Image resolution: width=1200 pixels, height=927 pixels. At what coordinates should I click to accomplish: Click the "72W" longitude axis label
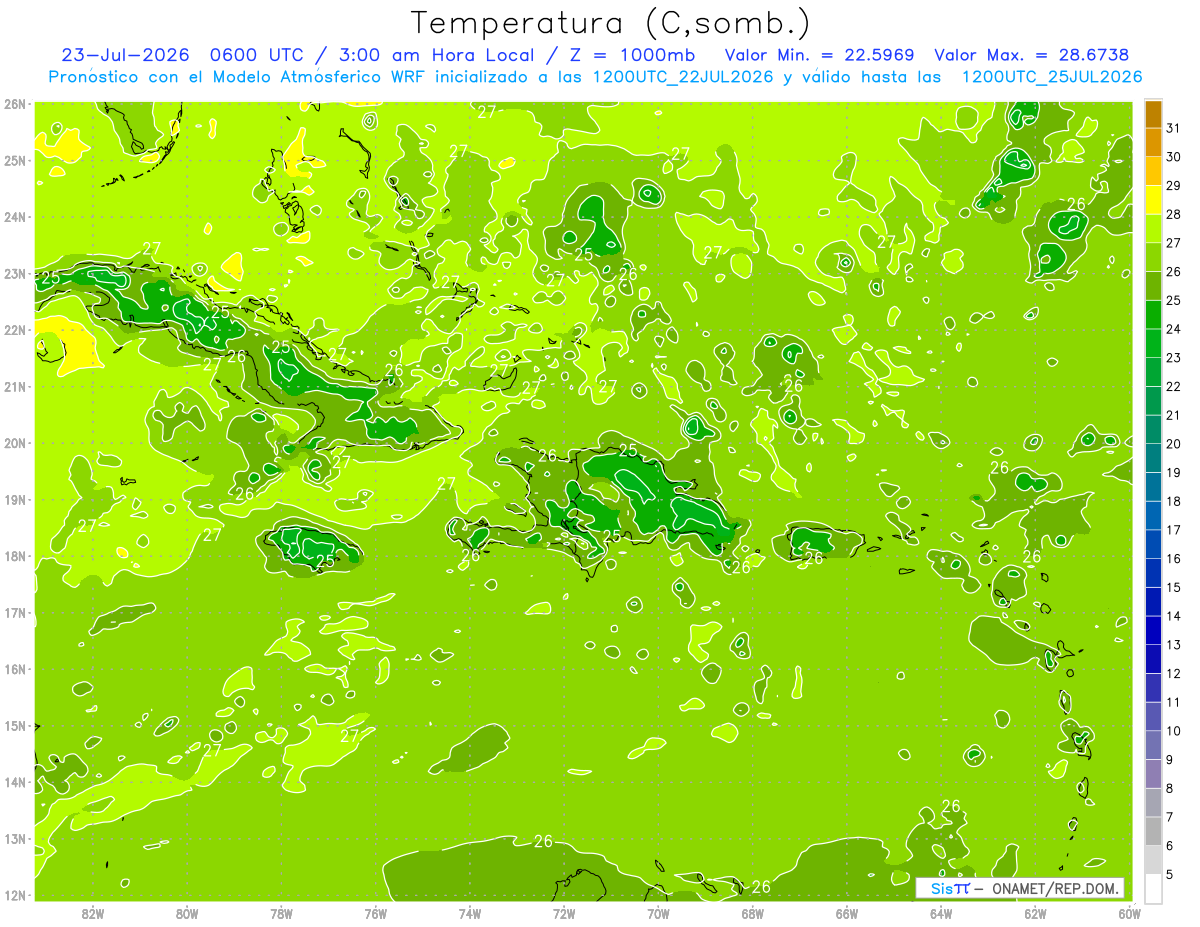coord(564,912)
